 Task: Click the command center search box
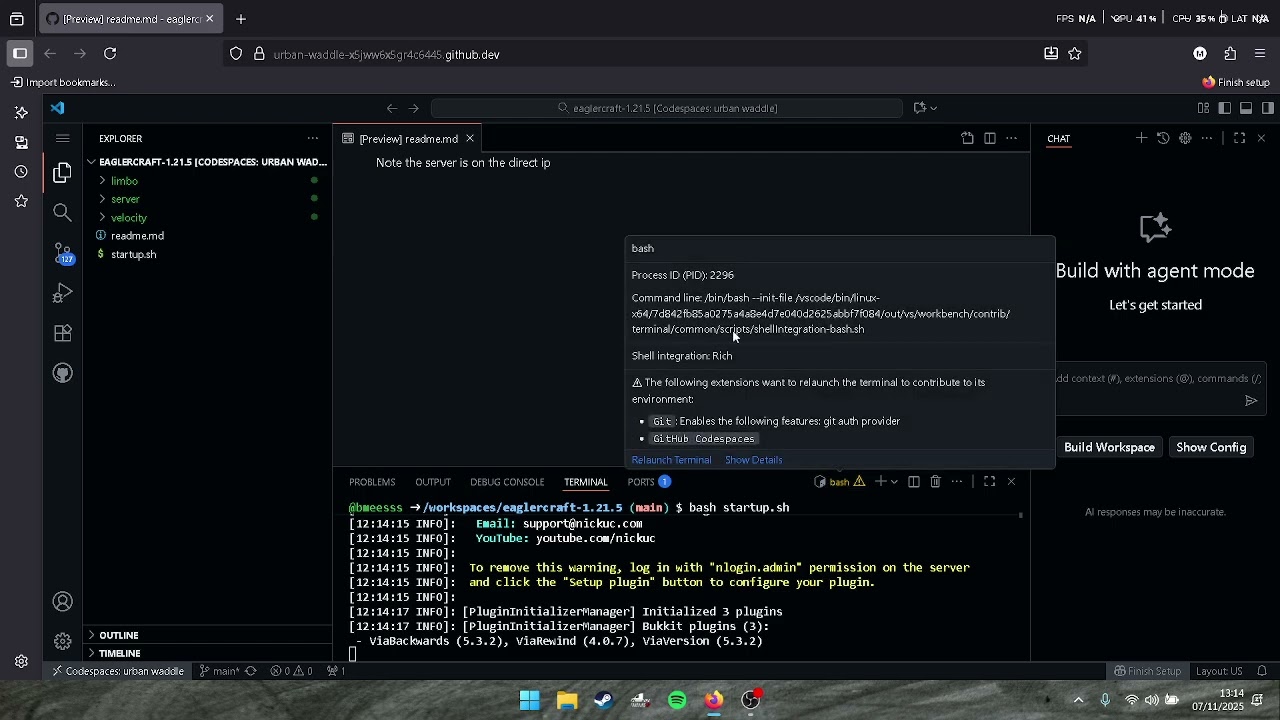(x=667, y=108)
